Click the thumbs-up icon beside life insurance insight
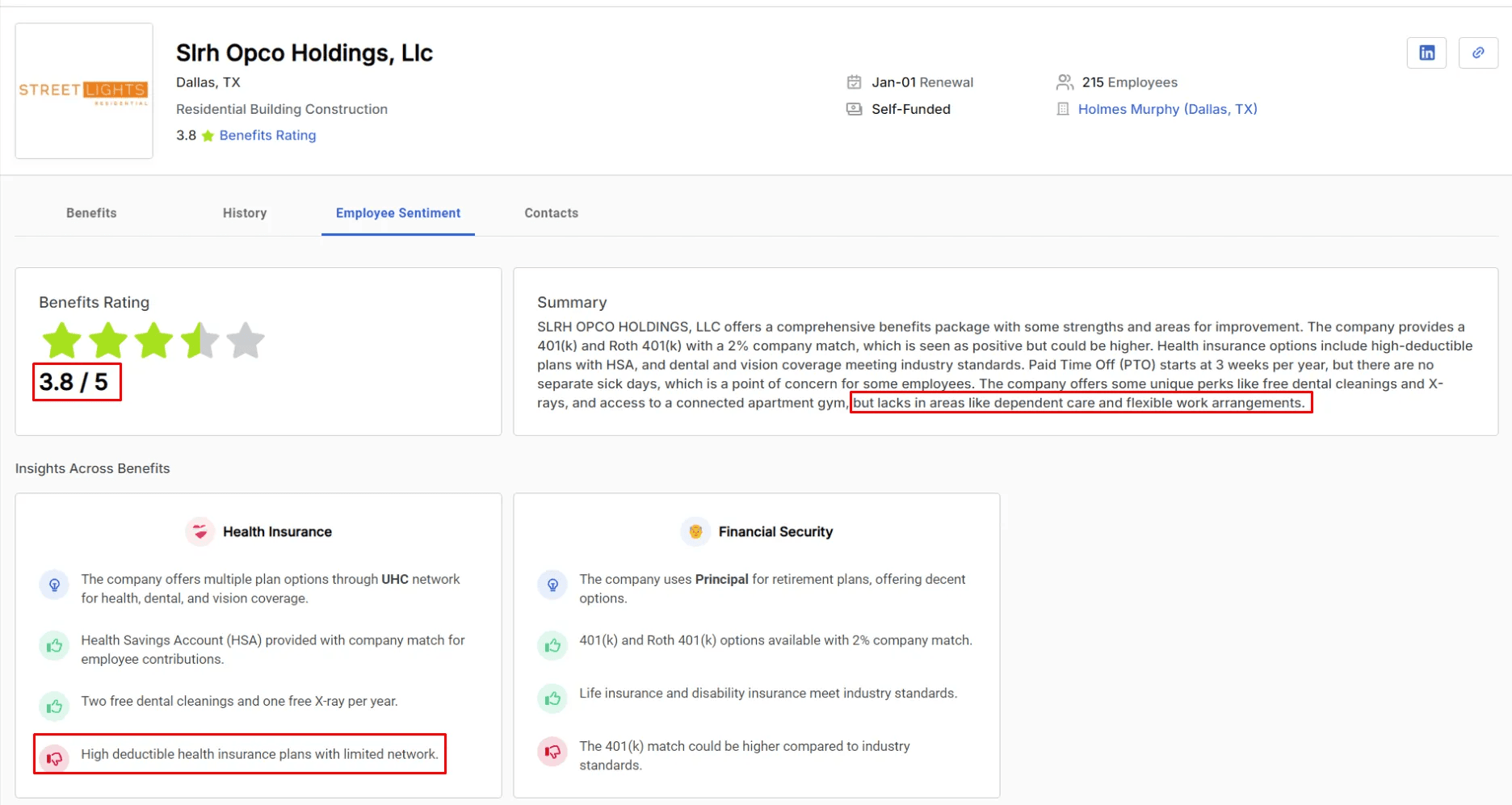 coord(552,698)
